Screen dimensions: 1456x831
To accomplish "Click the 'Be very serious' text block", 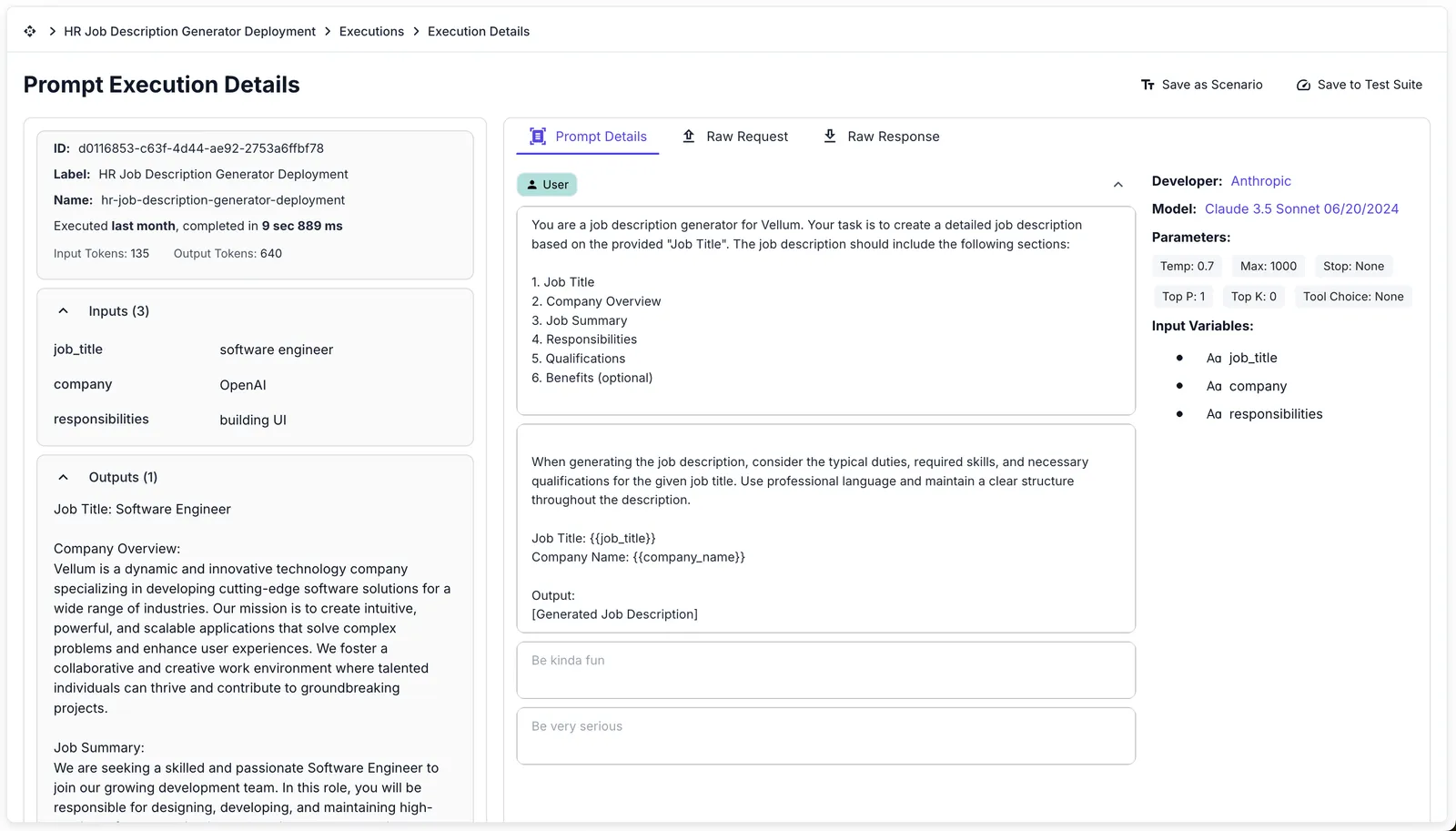I will [x=825, y=736].
